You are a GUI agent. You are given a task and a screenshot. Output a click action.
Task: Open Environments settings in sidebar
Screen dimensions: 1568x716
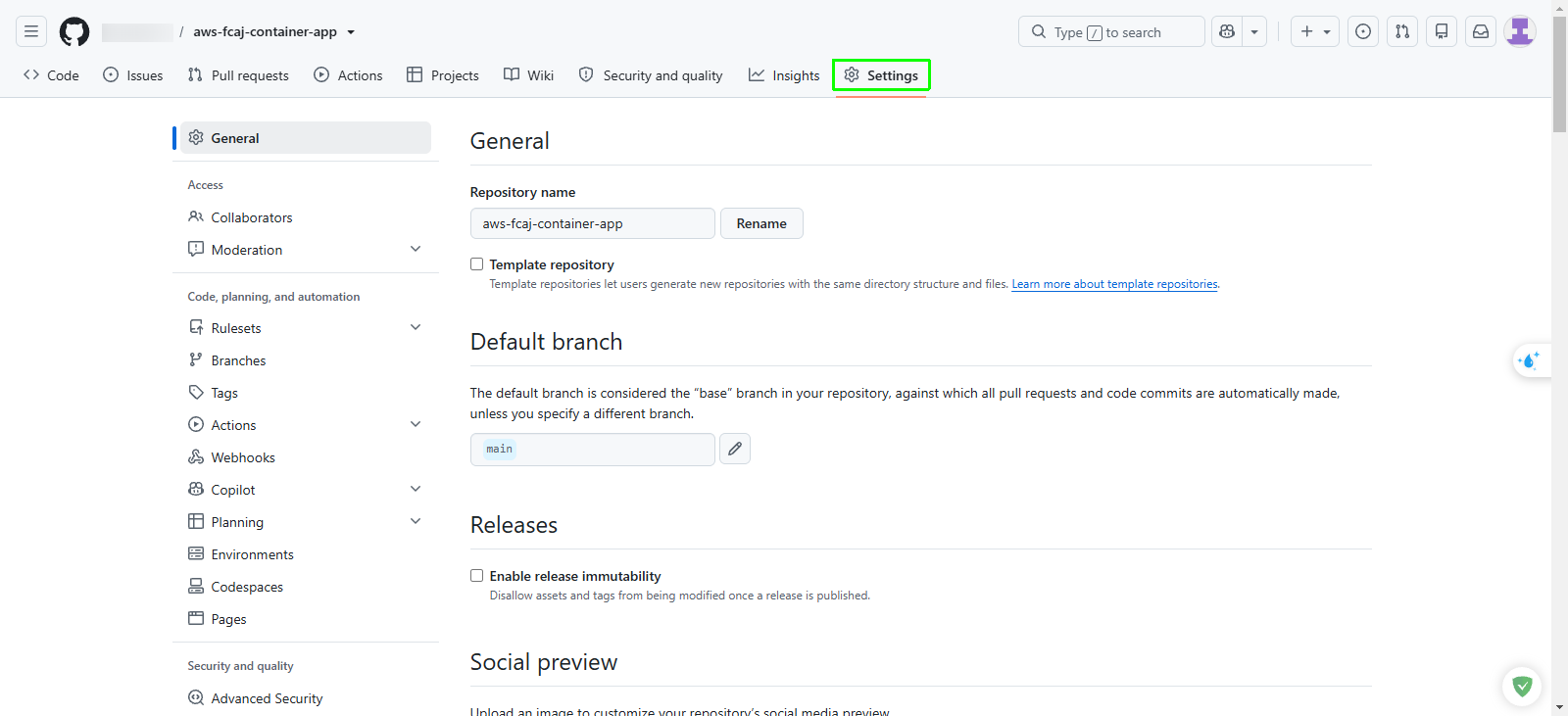306,554
